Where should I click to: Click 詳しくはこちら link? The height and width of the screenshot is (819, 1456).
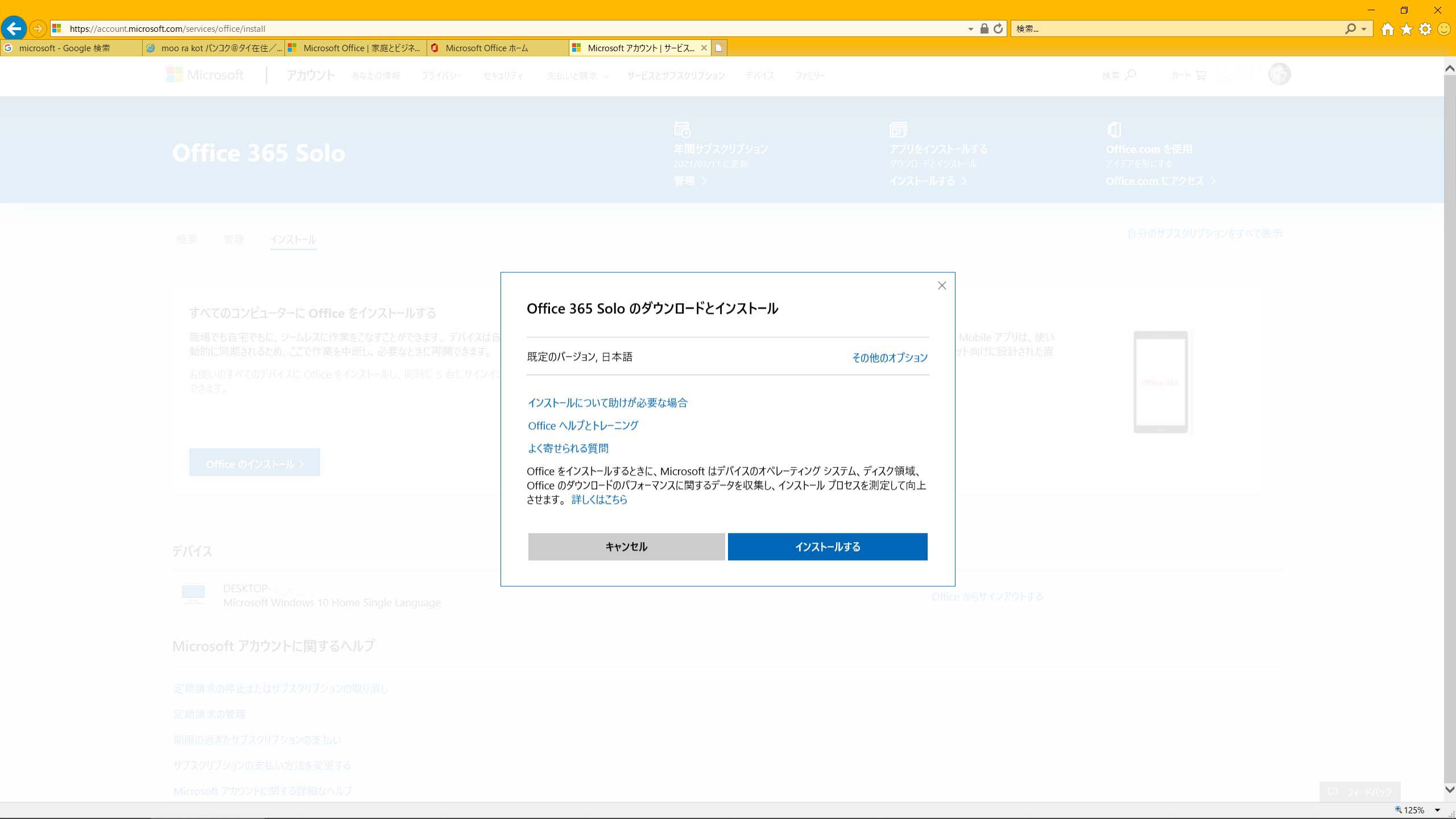coord(599,499)
